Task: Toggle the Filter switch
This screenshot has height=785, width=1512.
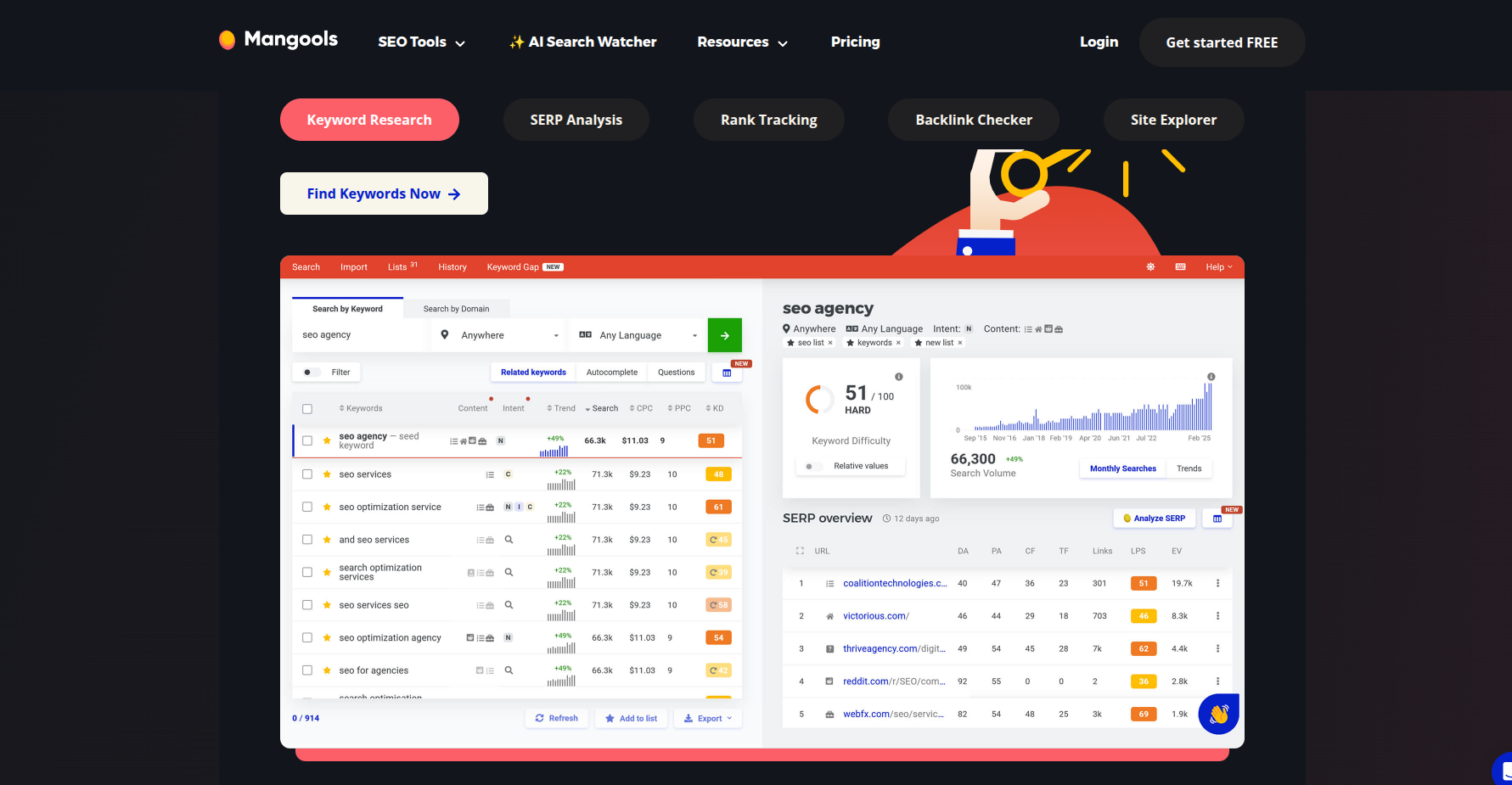Action: [312, 373]
